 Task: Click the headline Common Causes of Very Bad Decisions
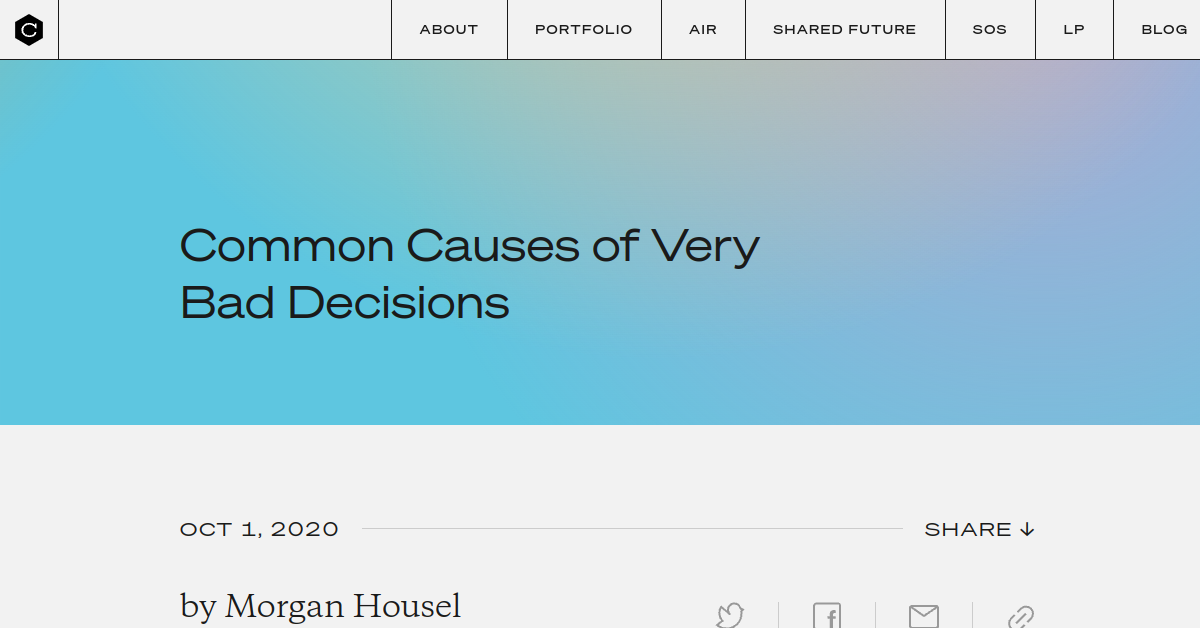tap(469, 273)
